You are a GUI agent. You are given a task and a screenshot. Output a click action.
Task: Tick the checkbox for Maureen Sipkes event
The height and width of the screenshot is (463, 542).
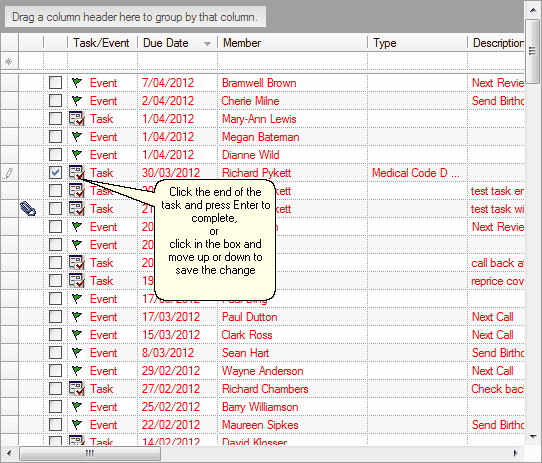pyautogui.click(x=55, y=424)
